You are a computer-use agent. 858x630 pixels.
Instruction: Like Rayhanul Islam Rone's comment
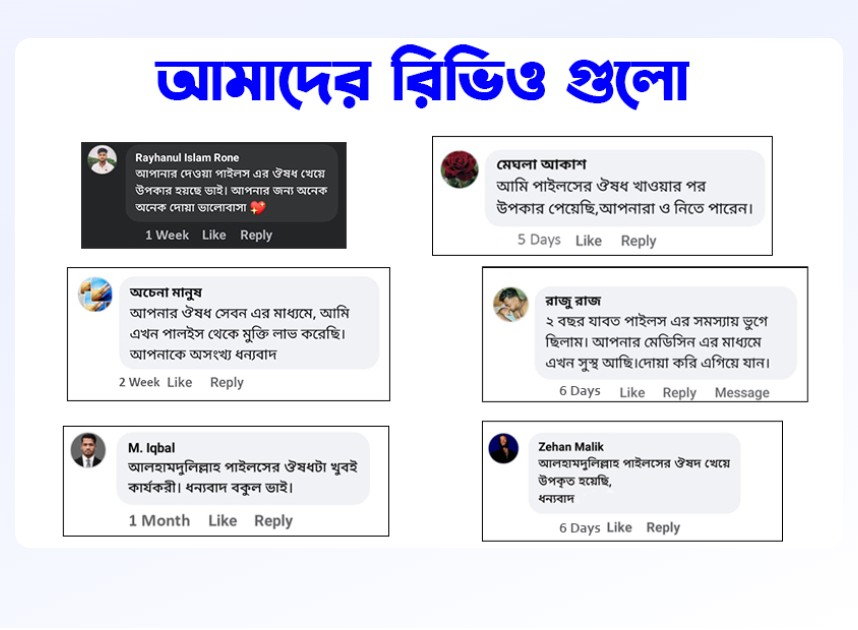(214, 235)
